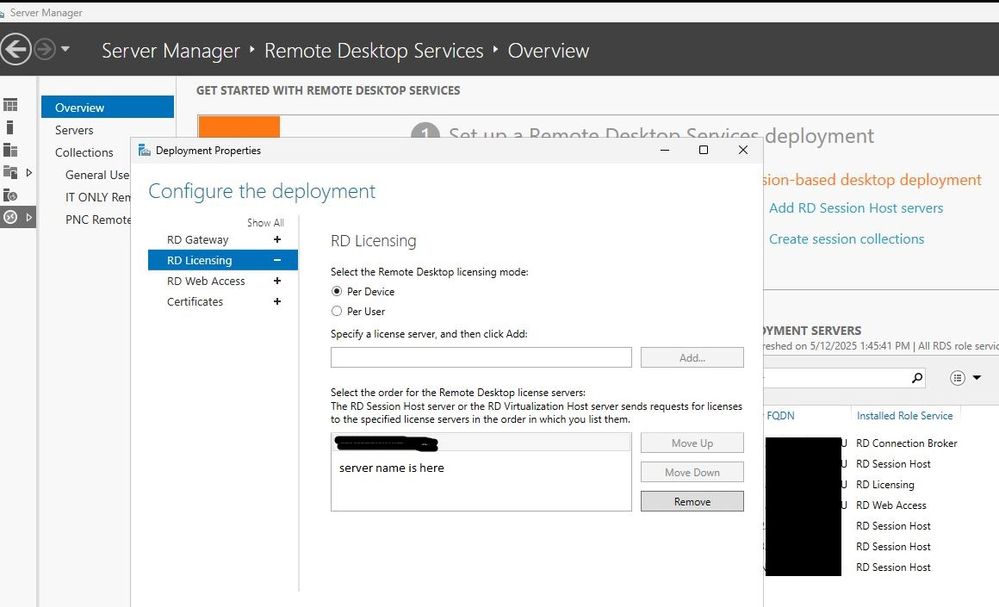Select the Remote Desktop Services sidebar icon
999x607 pixels.
pos(10,217)
